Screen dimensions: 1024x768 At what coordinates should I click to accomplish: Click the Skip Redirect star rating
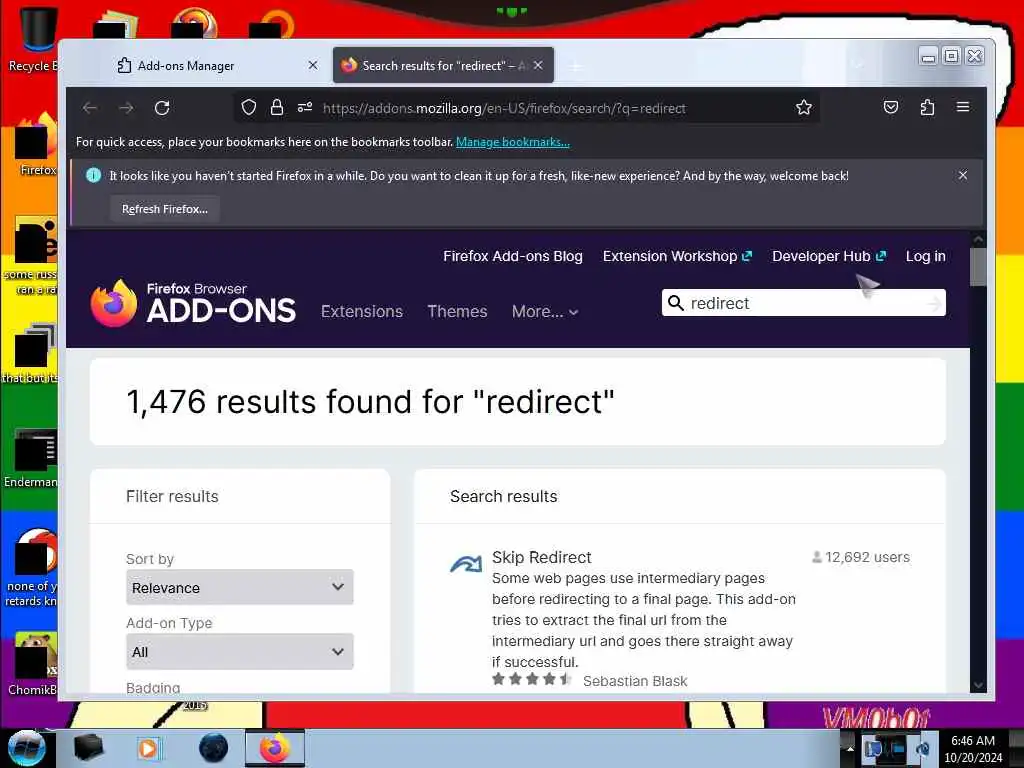point(532,679)
